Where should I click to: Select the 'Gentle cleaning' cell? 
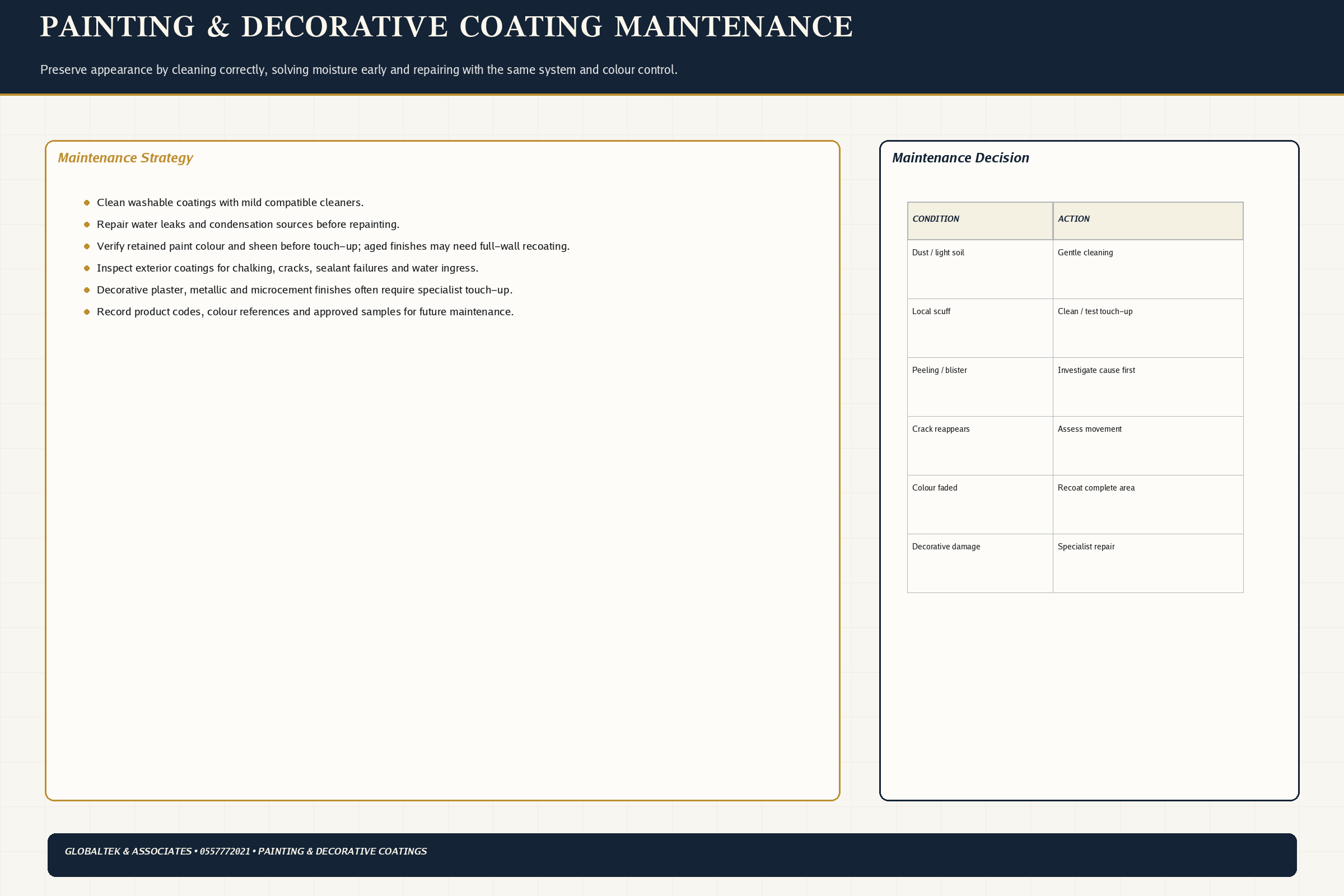1148,269
